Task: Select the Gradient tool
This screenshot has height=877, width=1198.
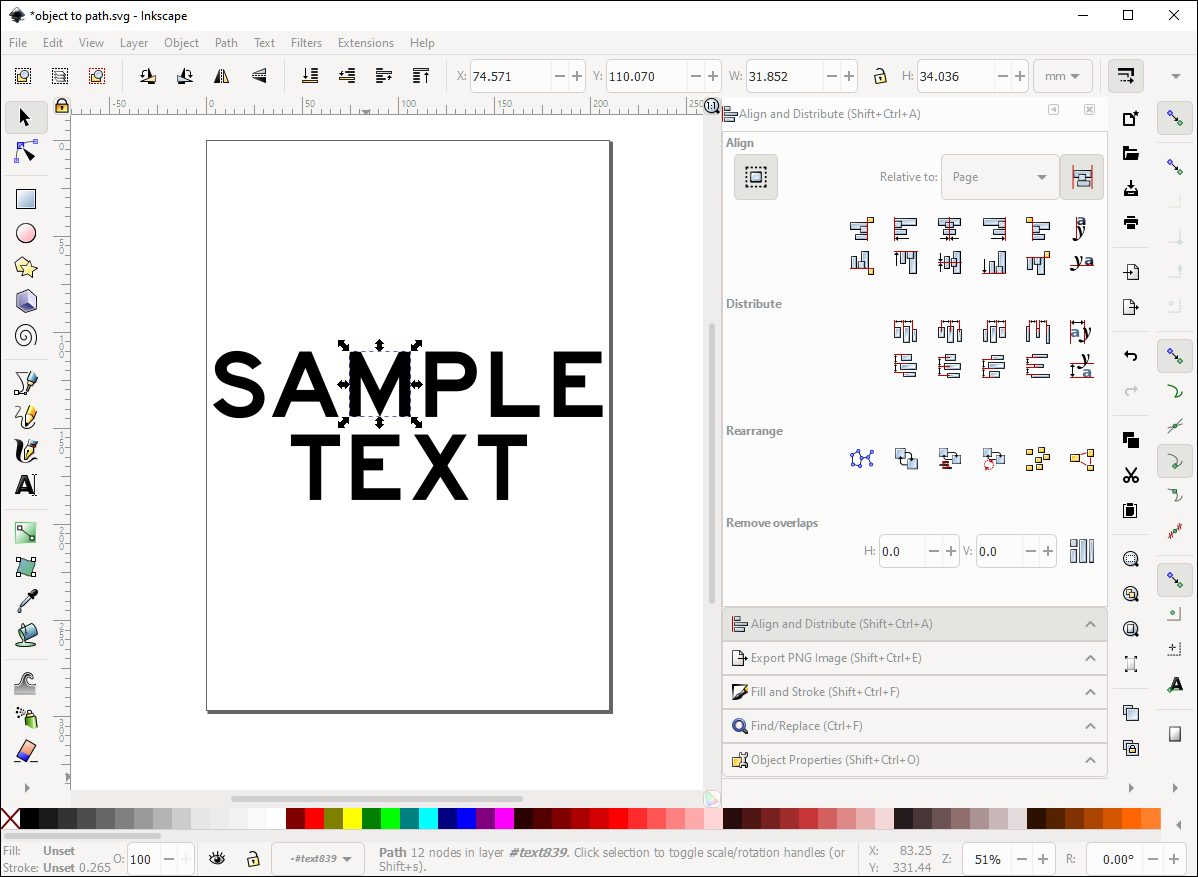Action: [26, 532]
